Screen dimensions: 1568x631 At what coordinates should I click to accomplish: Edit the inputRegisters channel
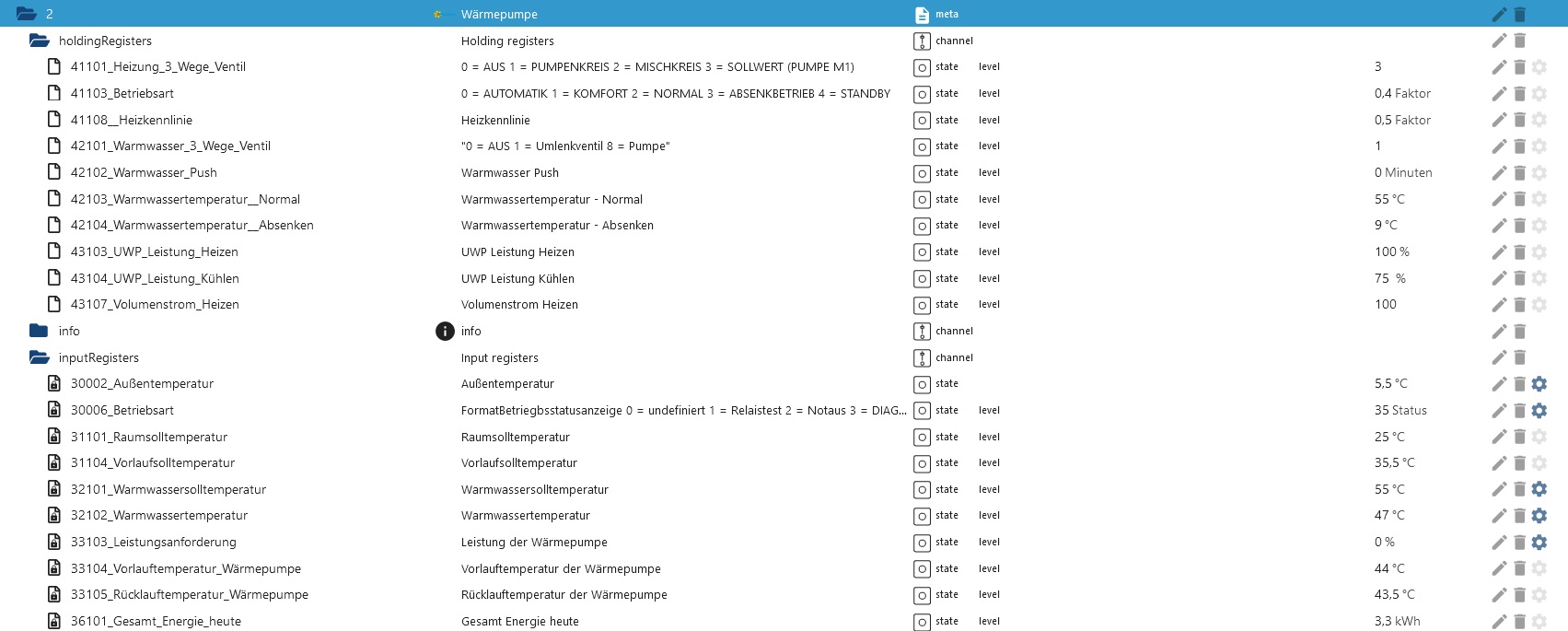click(1499, 357)
